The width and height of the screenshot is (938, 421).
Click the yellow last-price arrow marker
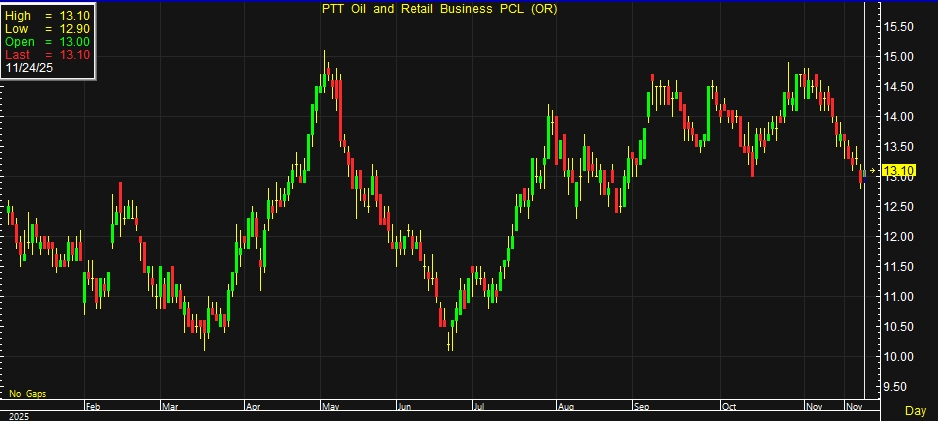pos(873,172)
